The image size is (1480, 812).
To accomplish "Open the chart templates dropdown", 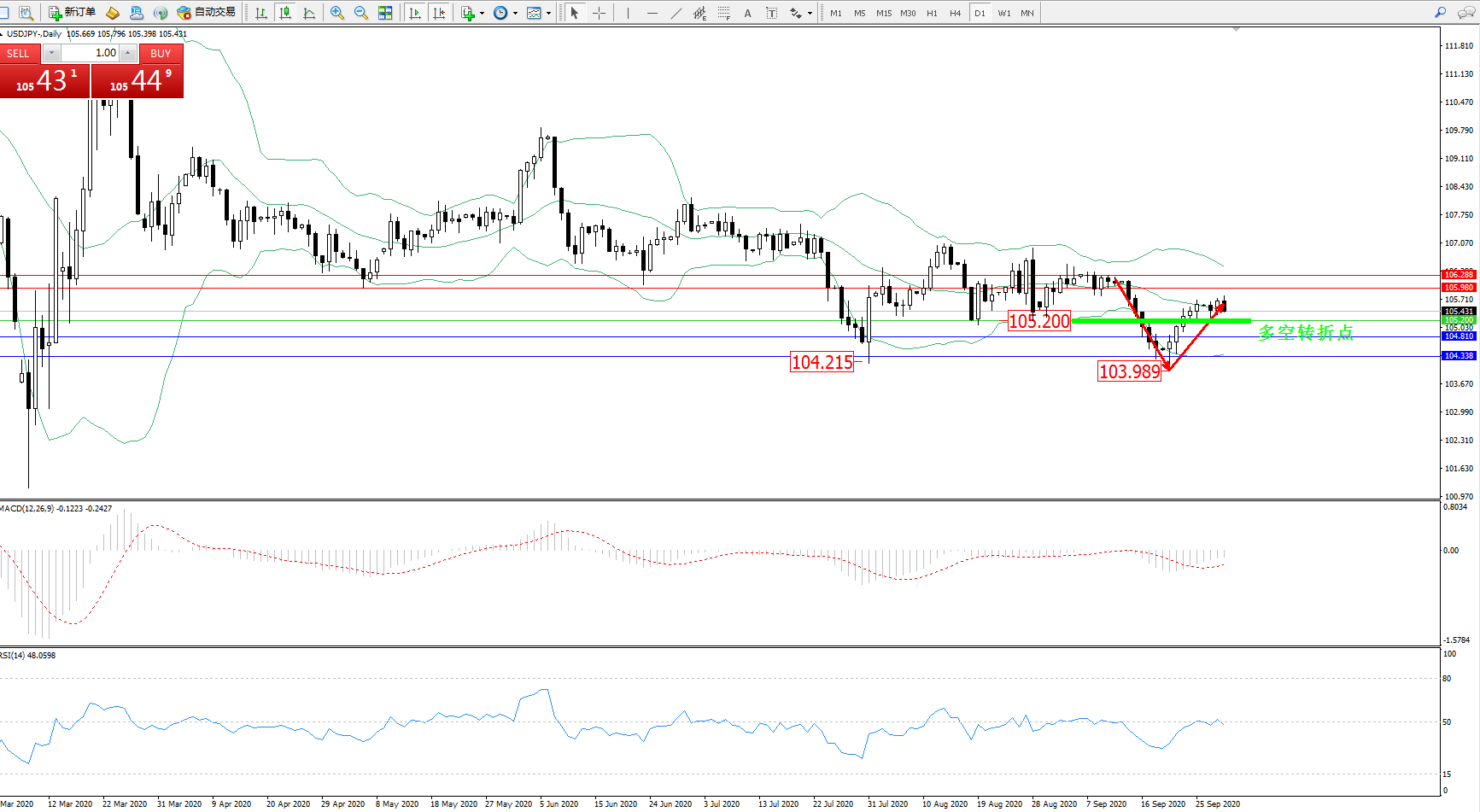I will tap(548, 13).
